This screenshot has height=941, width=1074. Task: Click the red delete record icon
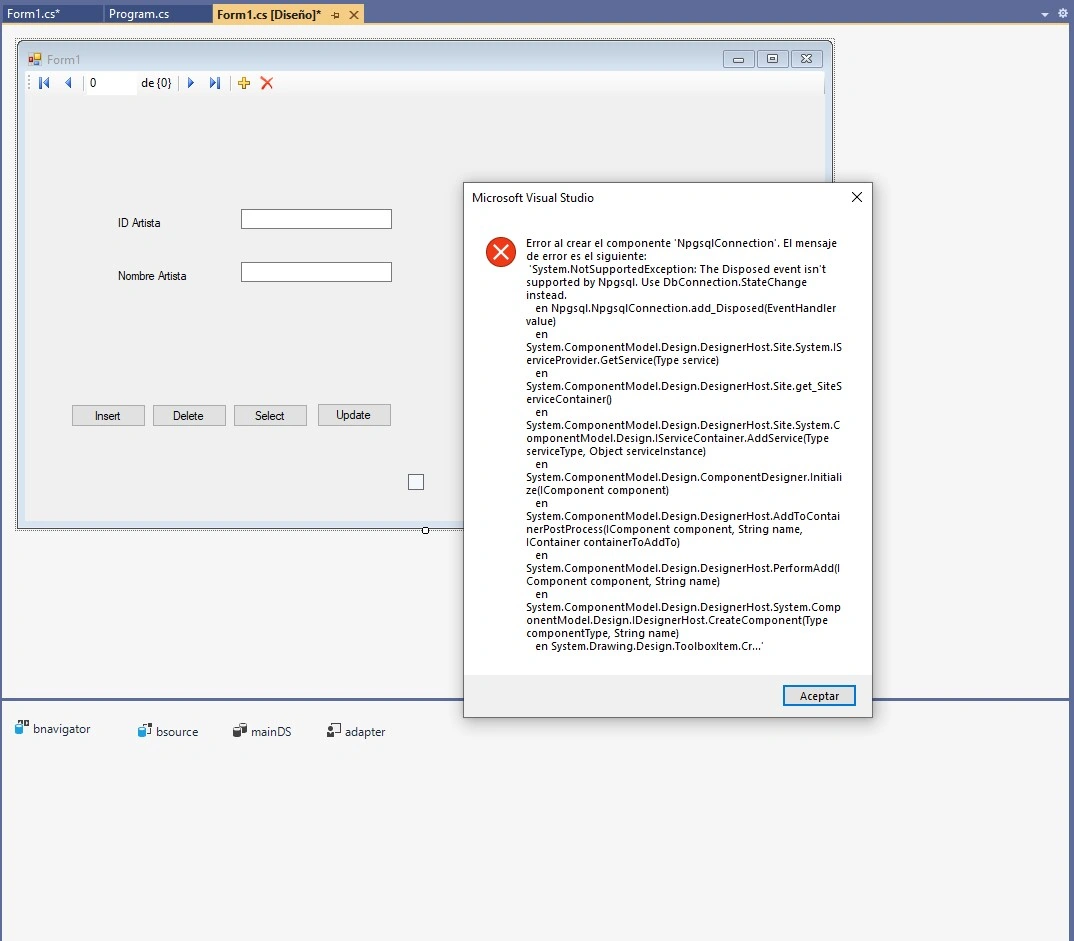coord(267,83)
